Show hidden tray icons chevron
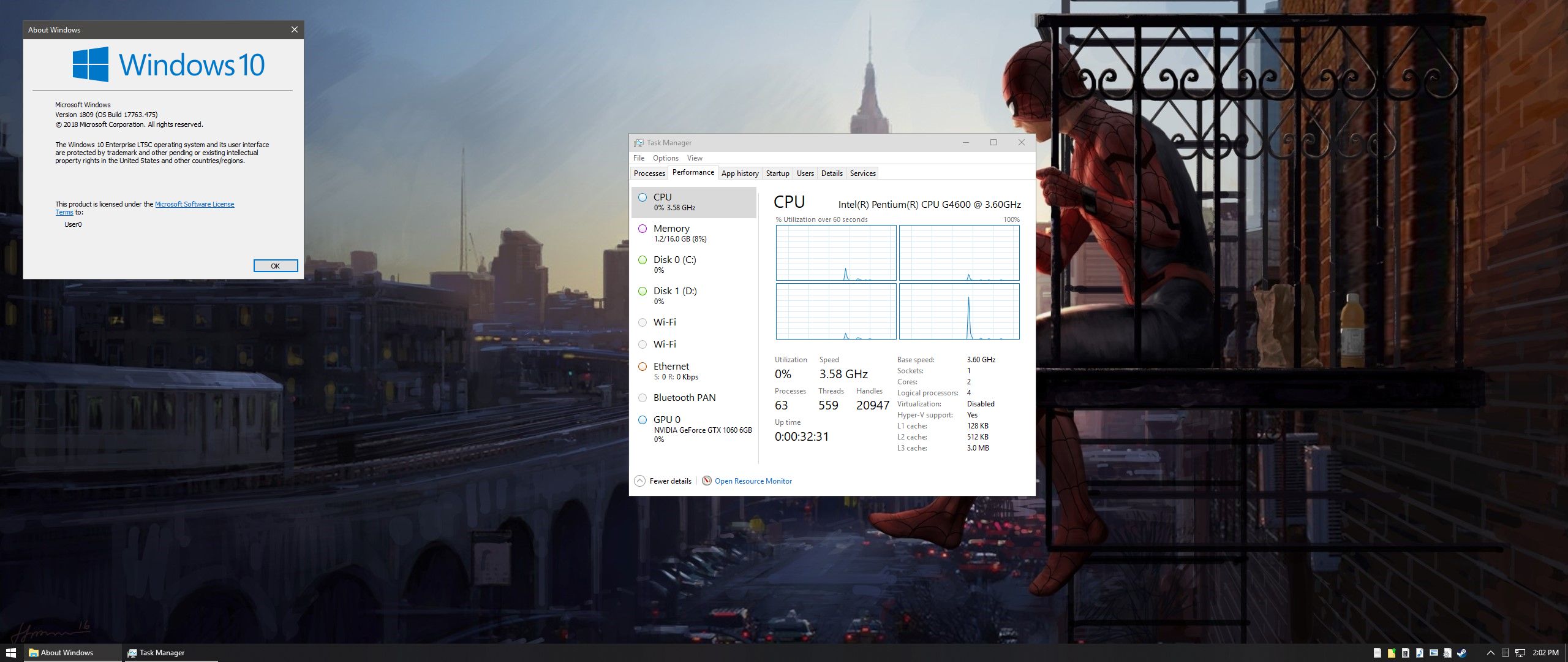 (x=1490, y=653)
